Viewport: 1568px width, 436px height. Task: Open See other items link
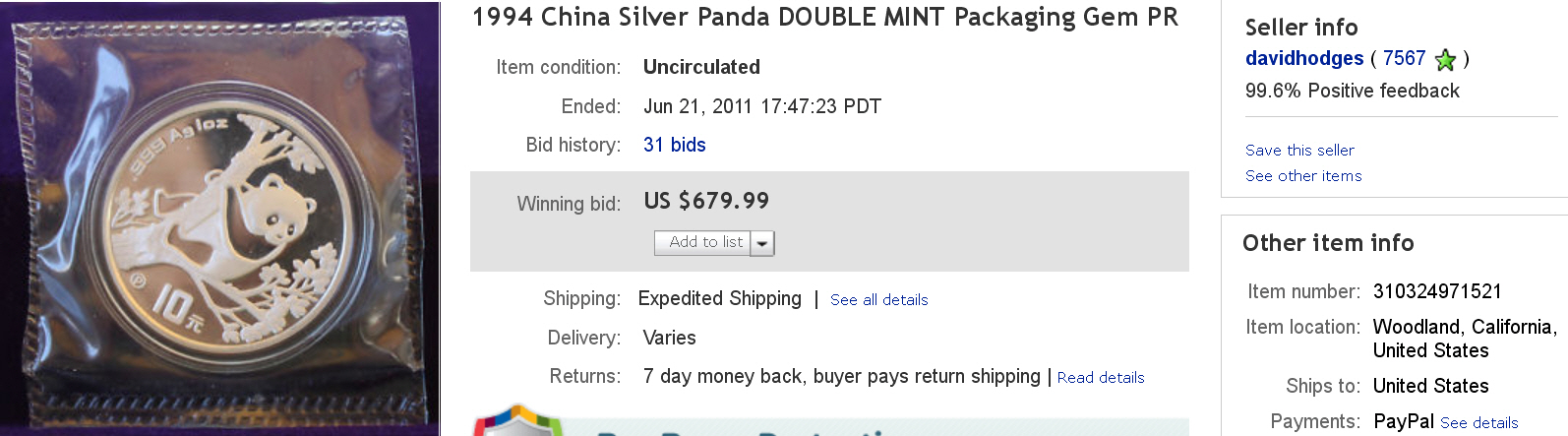point(1303,176)
